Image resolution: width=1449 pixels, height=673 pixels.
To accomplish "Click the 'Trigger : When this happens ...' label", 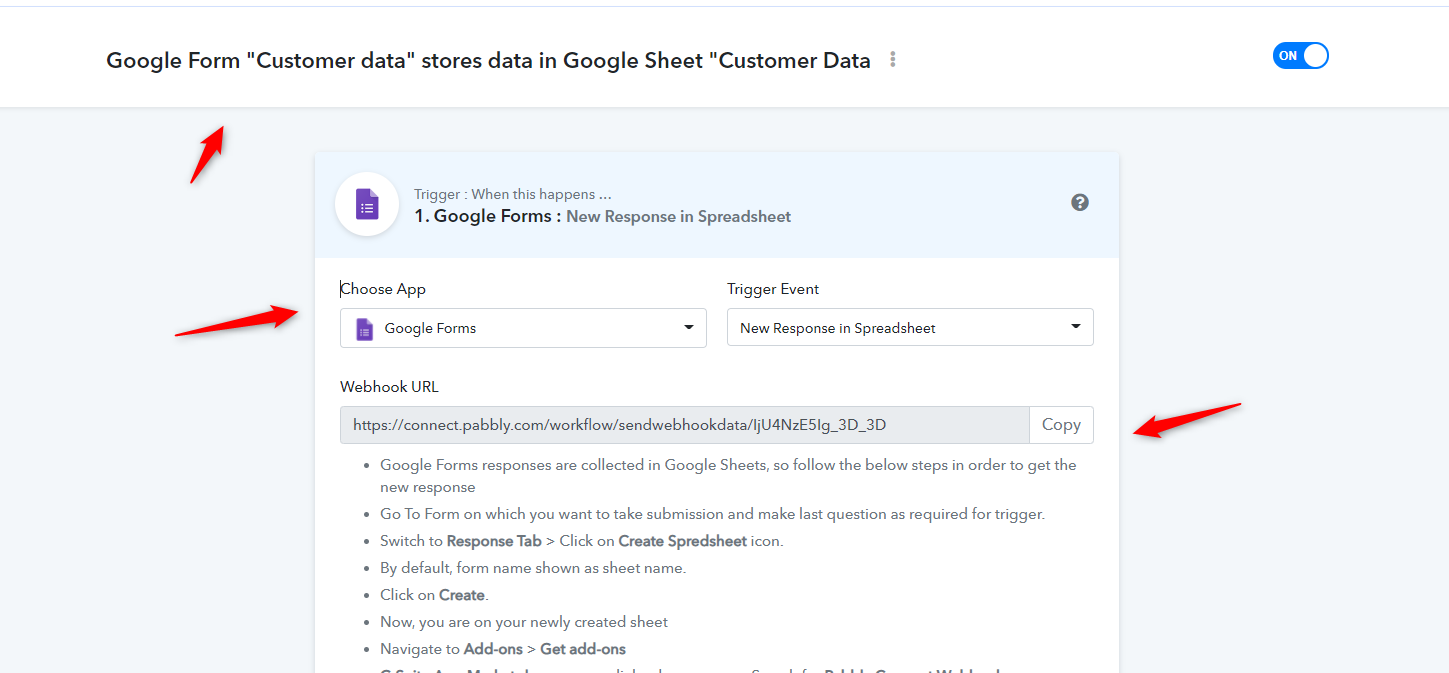I will pos(512,194).
